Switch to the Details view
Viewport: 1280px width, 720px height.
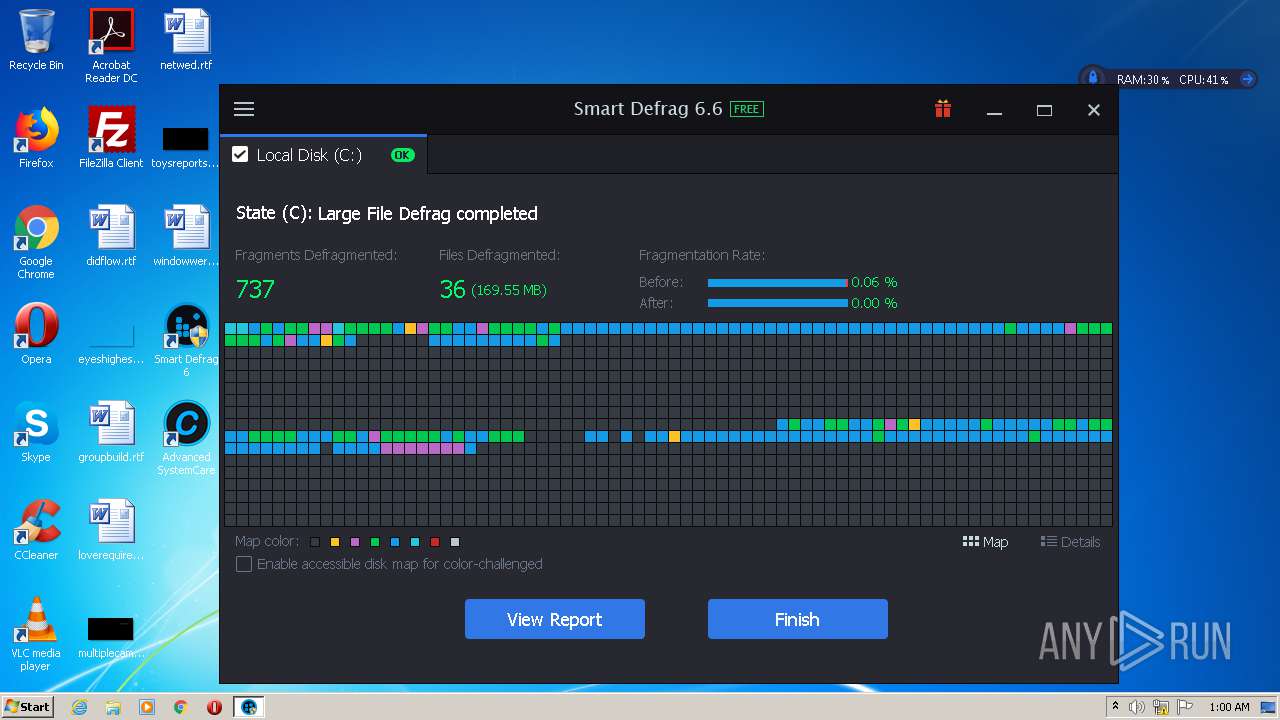click(x=1070, y=542)
